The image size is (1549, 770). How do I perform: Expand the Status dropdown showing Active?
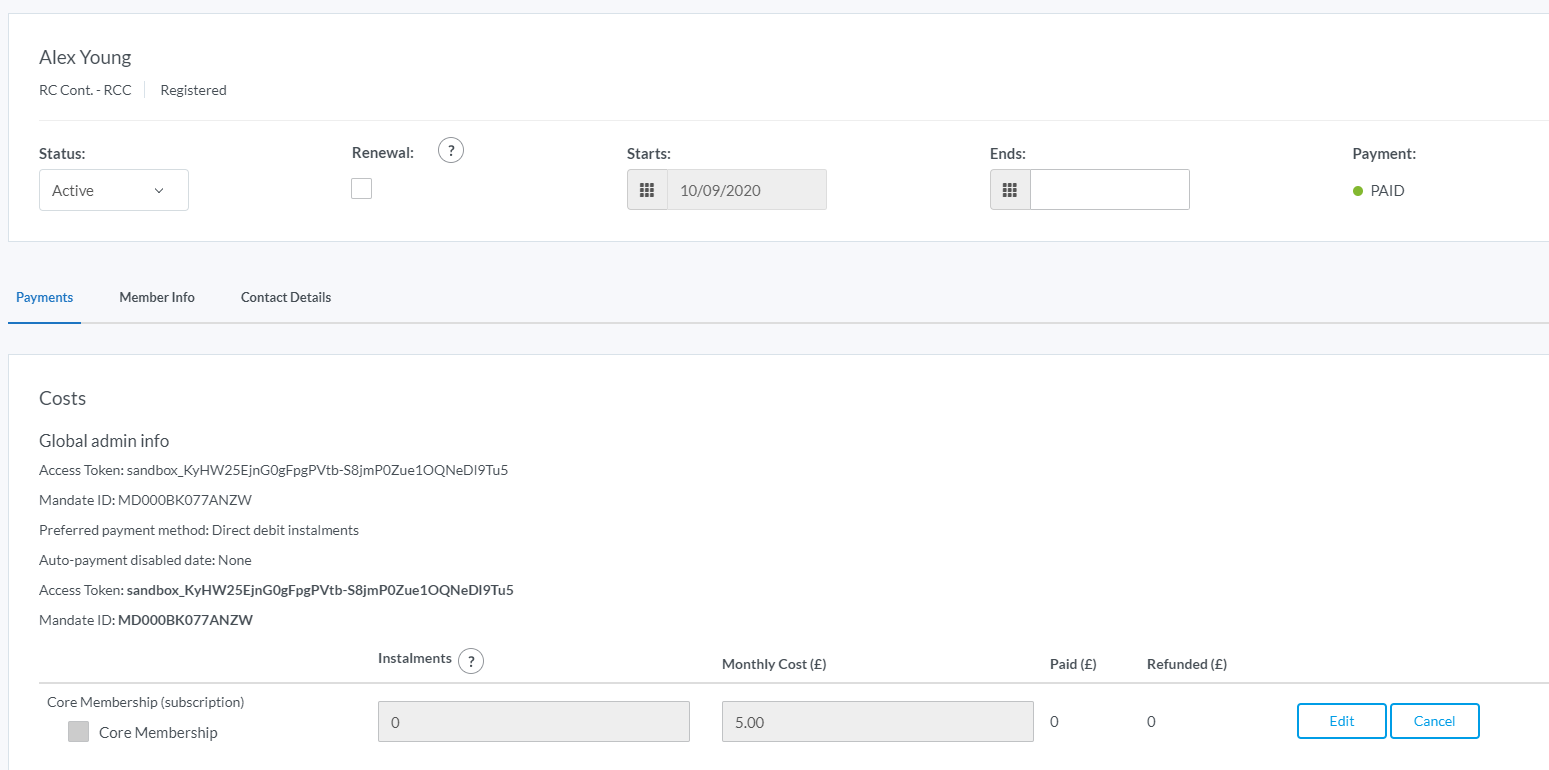(x=113, y=190)
